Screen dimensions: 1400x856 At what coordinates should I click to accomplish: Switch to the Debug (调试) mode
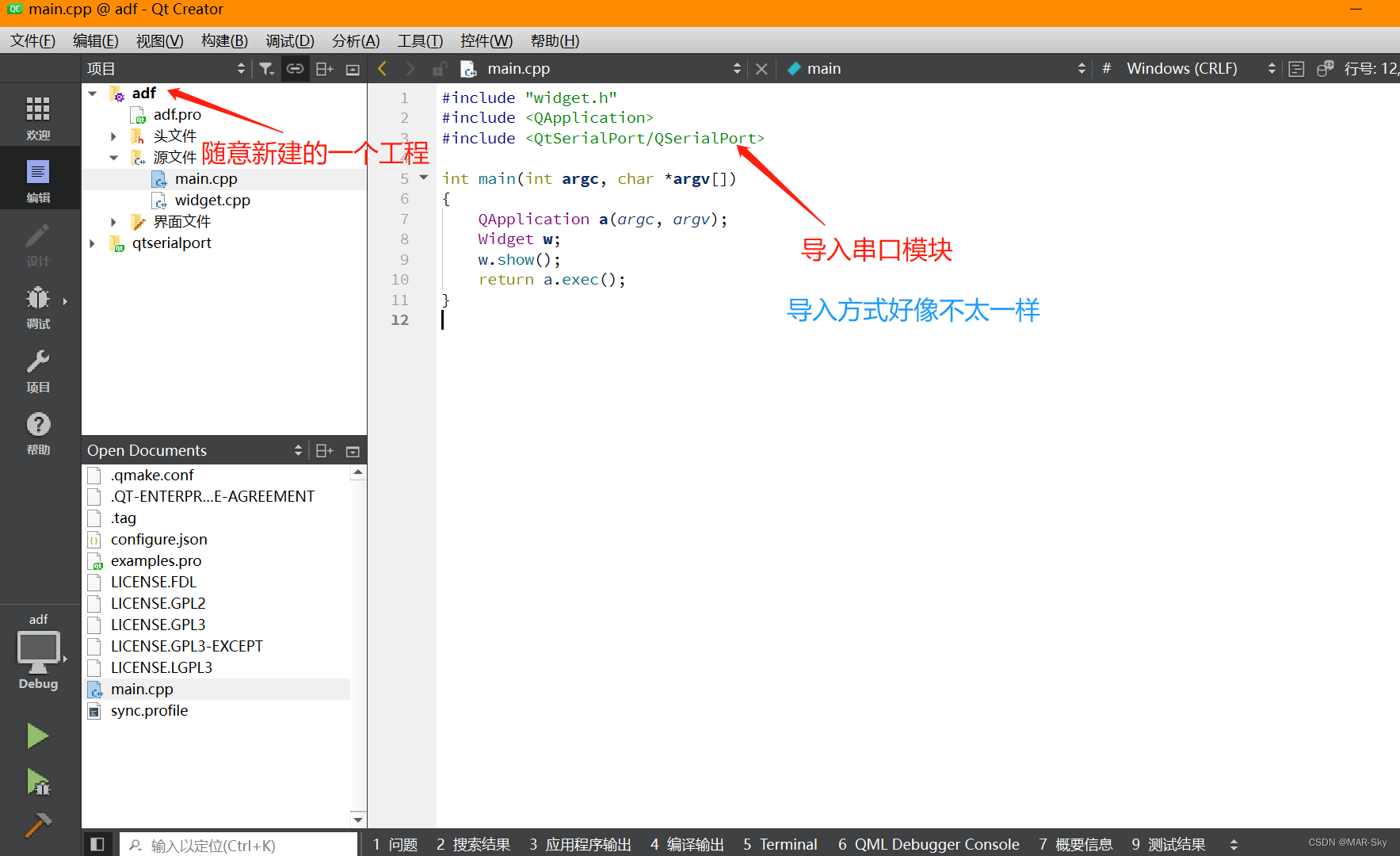tap(38, 308)
